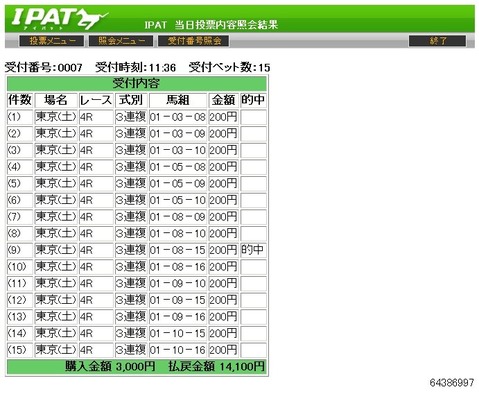Select horse combination 01-09-16
This screenshot has width=479, height=394.
178,317
